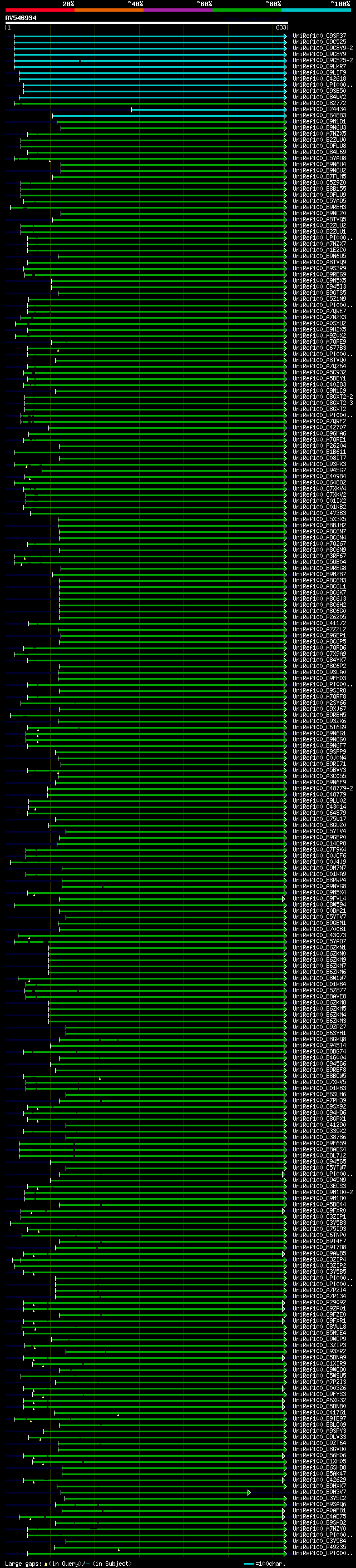The height and width of the screenshot is (1568, 356).
Task: Click hit label UniRef100_A0AF81
Action: [319, 1510]
